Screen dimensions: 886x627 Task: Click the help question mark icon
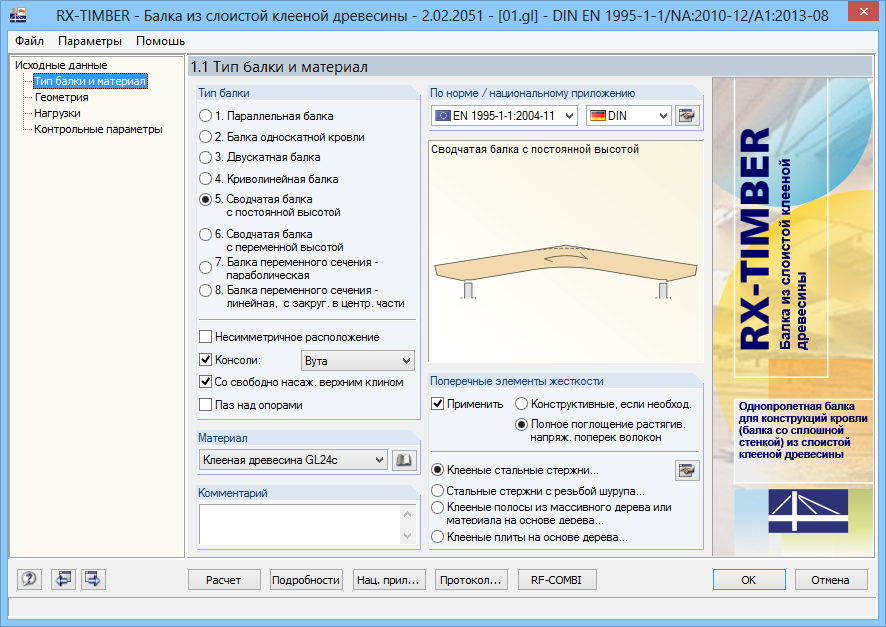pyautogui.click(x=29, y=579)
